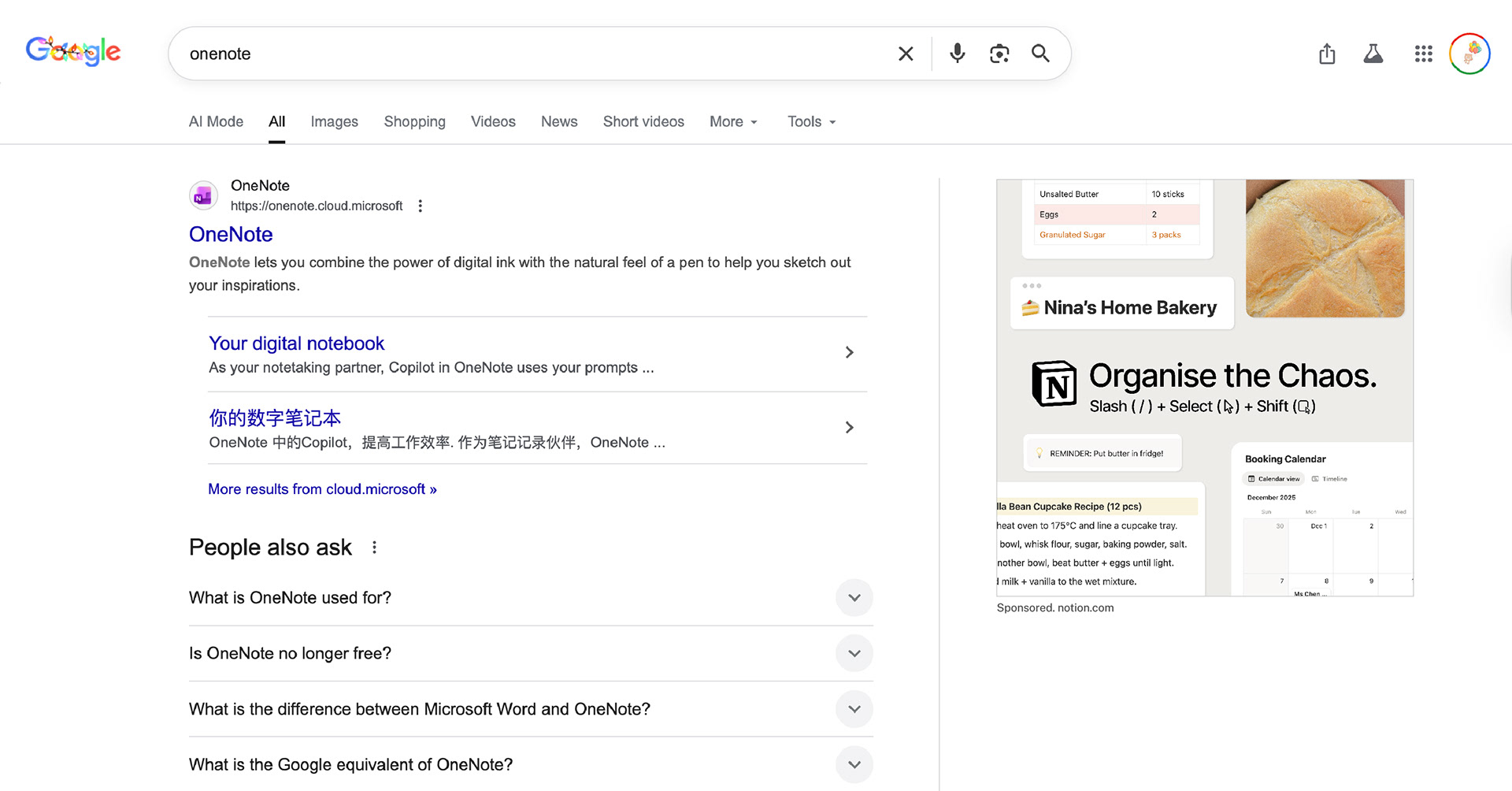
Task: Click the Notion sponsored ad image
Action: (x=1204, y=387)
